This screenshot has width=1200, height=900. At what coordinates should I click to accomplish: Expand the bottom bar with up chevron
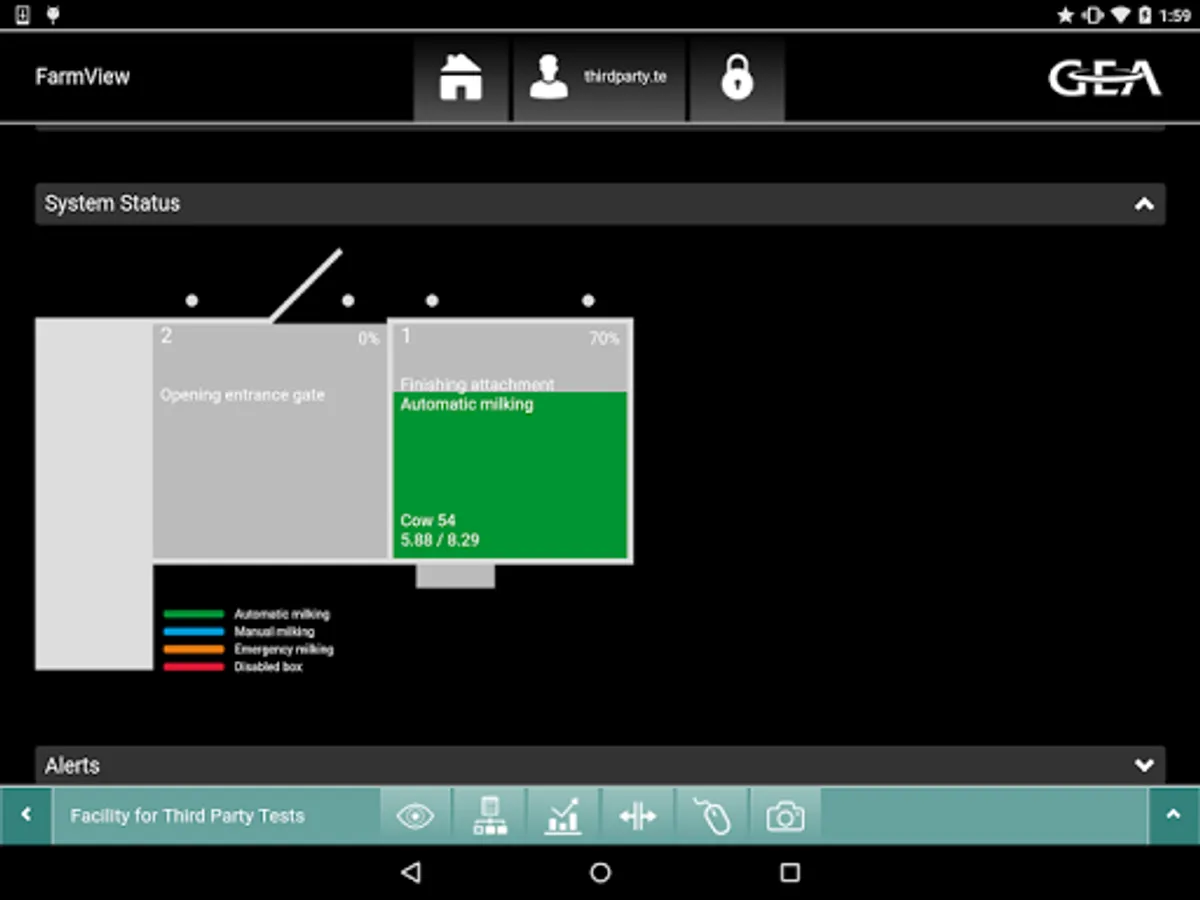[x=1174, y=815]
